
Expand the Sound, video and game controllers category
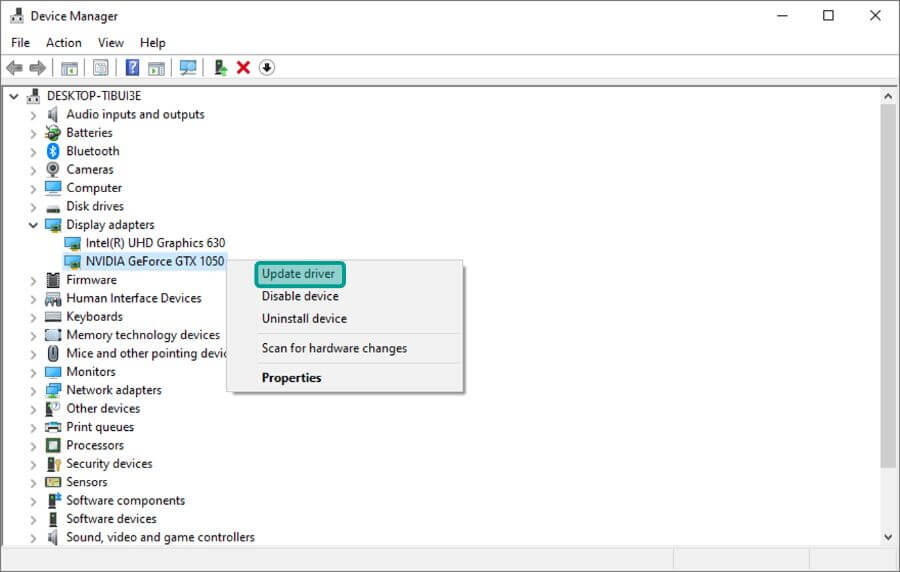tap(33, 538)
